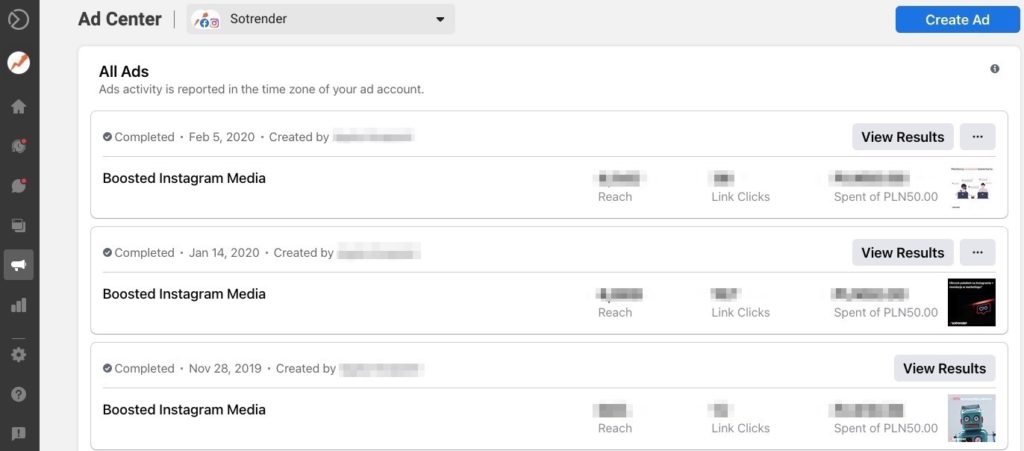This screenshot has width=1024, height=451.
Task: Open the comments inbox icon with red dot
Action: click(x=18, y=186)
